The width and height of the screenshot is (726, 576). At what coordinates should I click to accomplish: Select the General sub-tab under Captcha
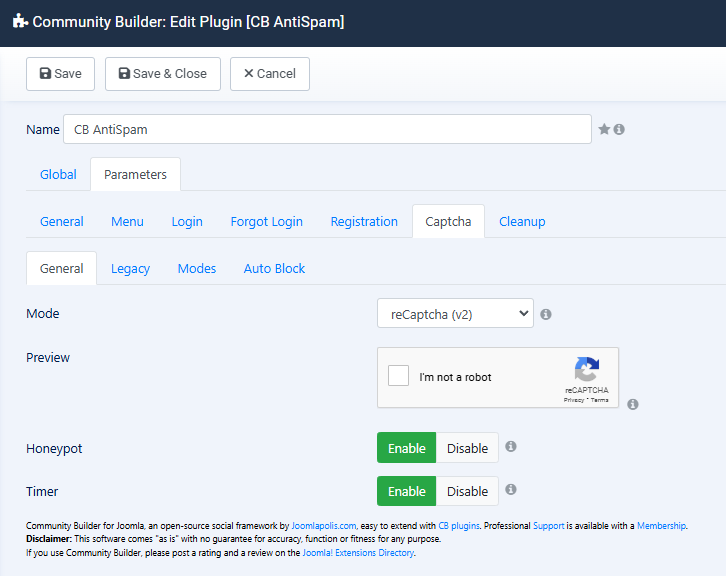62,269
